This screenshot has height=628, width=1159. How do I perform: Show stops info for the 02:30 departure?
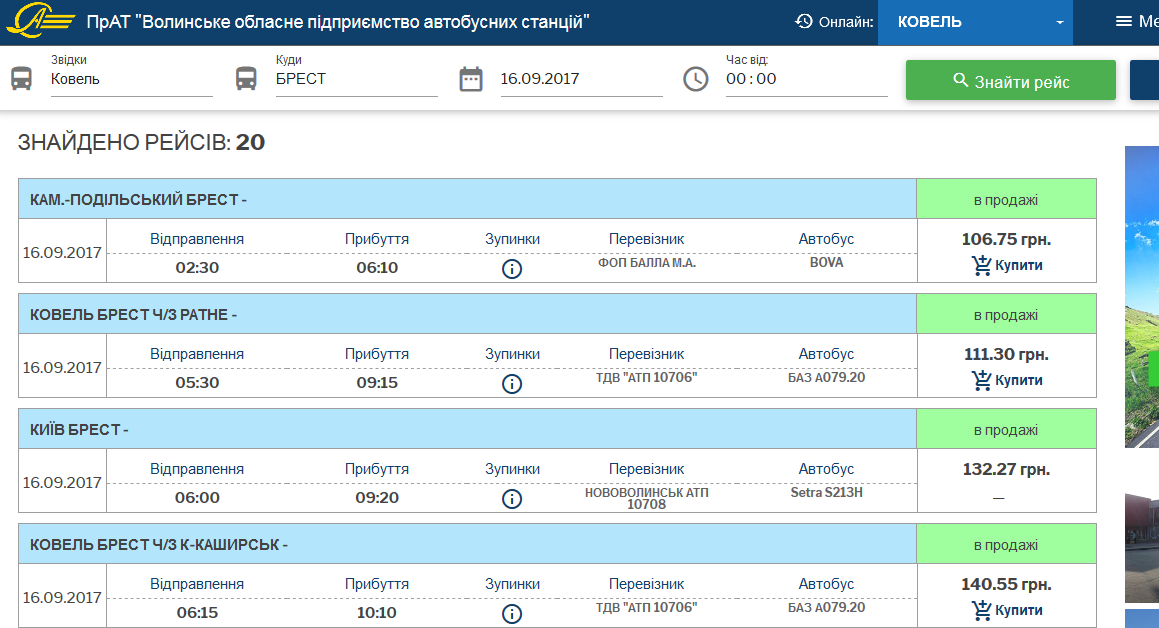(512, 269)
